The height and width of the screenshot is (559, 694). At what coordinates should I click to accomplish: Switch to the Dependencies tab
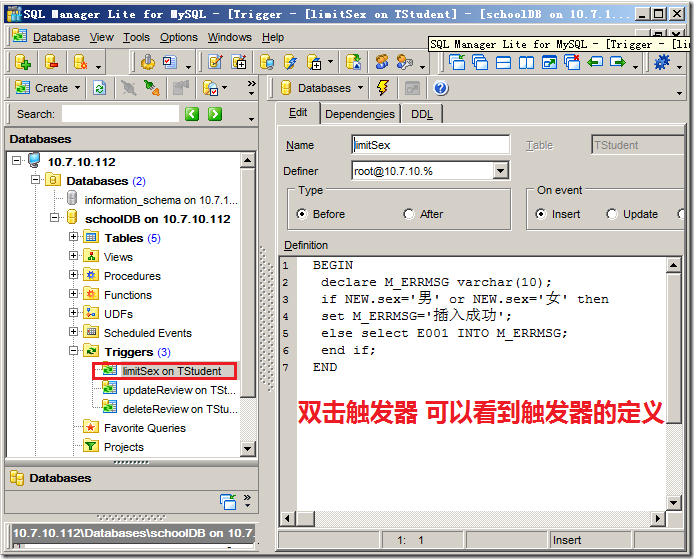tap(360, 114)
